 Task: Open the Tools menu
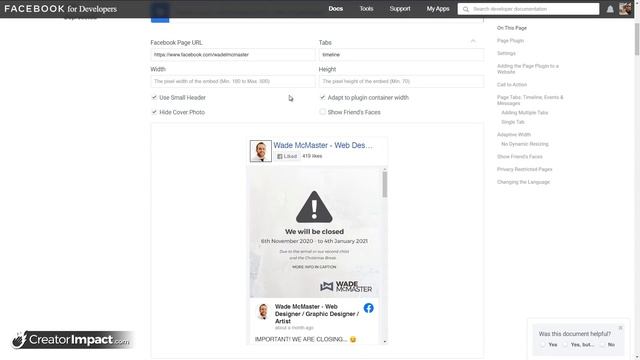[x=366, y=9]
